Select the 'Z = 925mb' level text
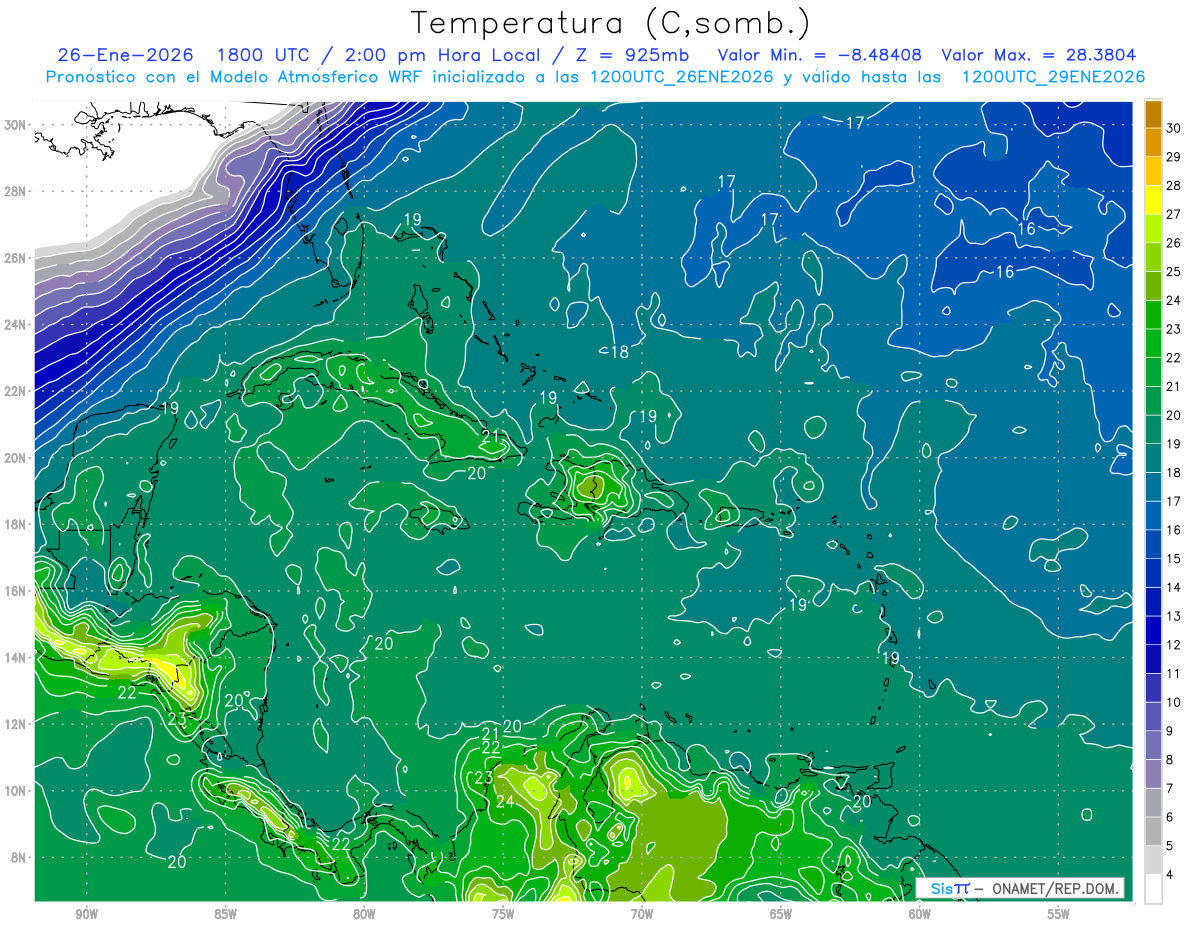1200x927 pixels. 632,55
